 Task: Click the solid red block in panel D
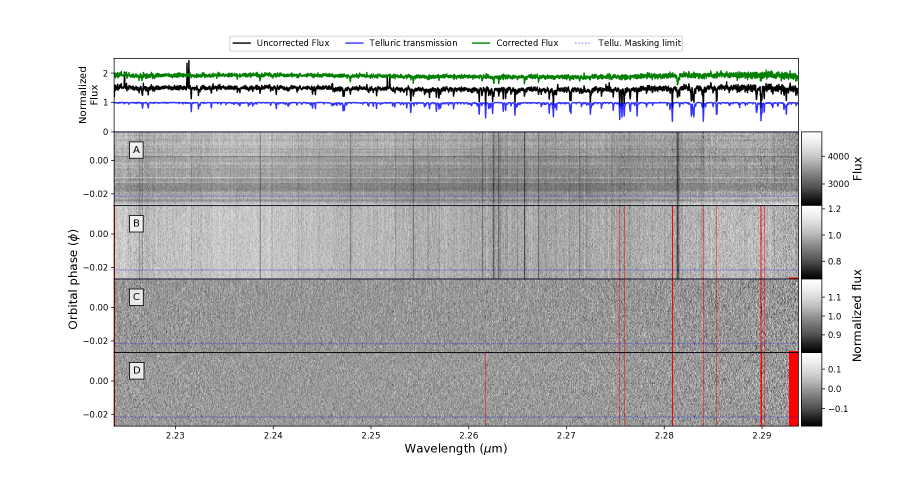tap(793, 389)
